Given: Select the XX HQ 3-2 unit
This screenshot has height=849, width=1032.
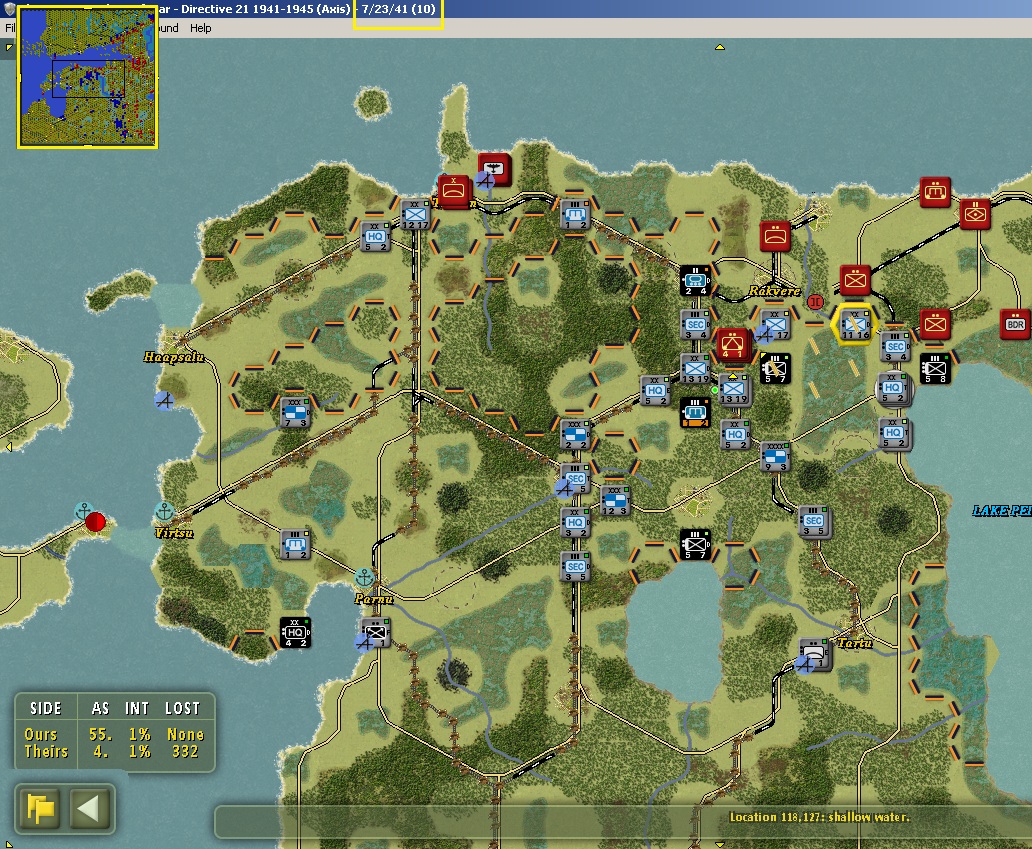Looking at the screenshot, I should pos(575,523).
